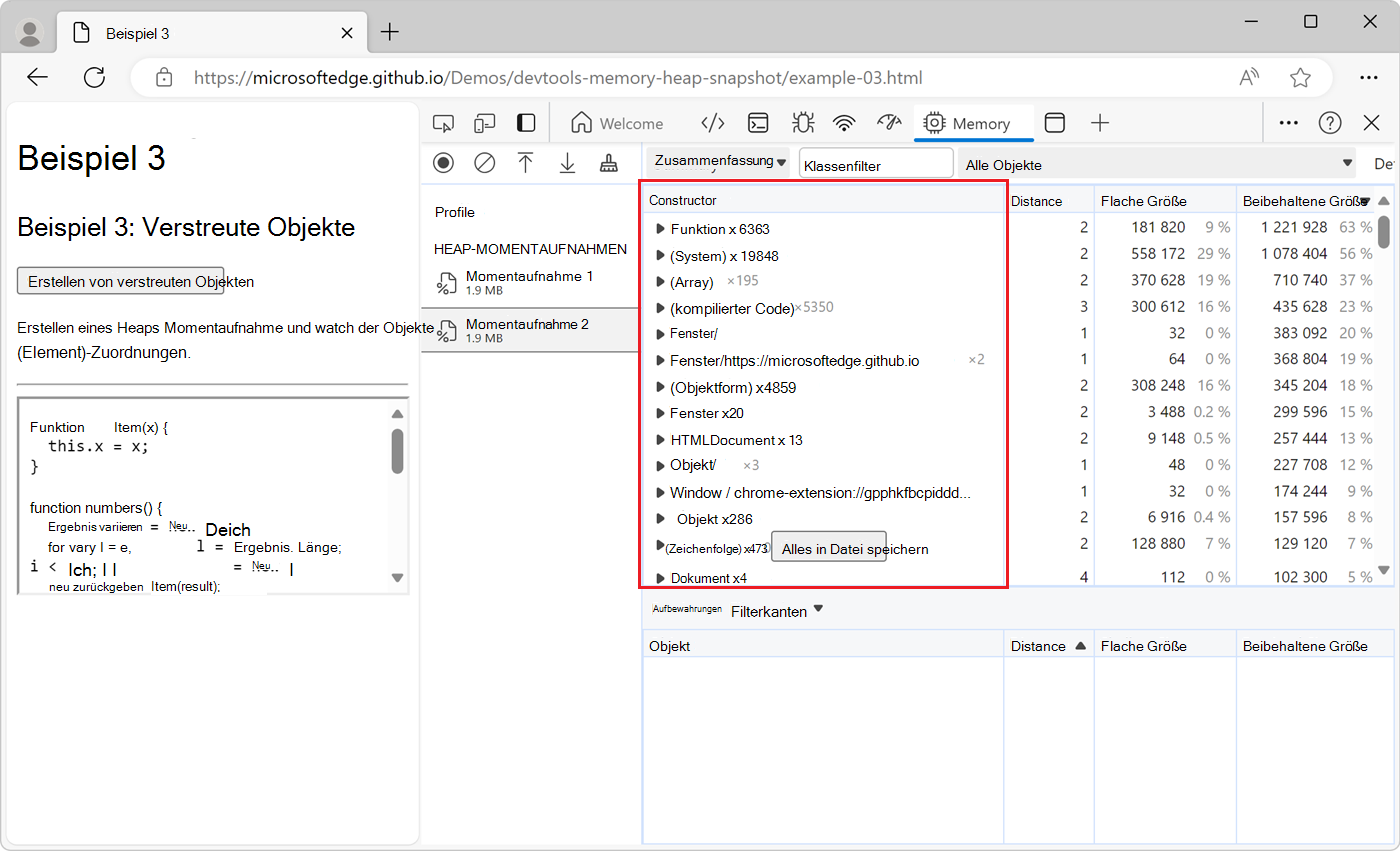Open the Elements tool icon
1400x851 pixels.
coord(712,123)
